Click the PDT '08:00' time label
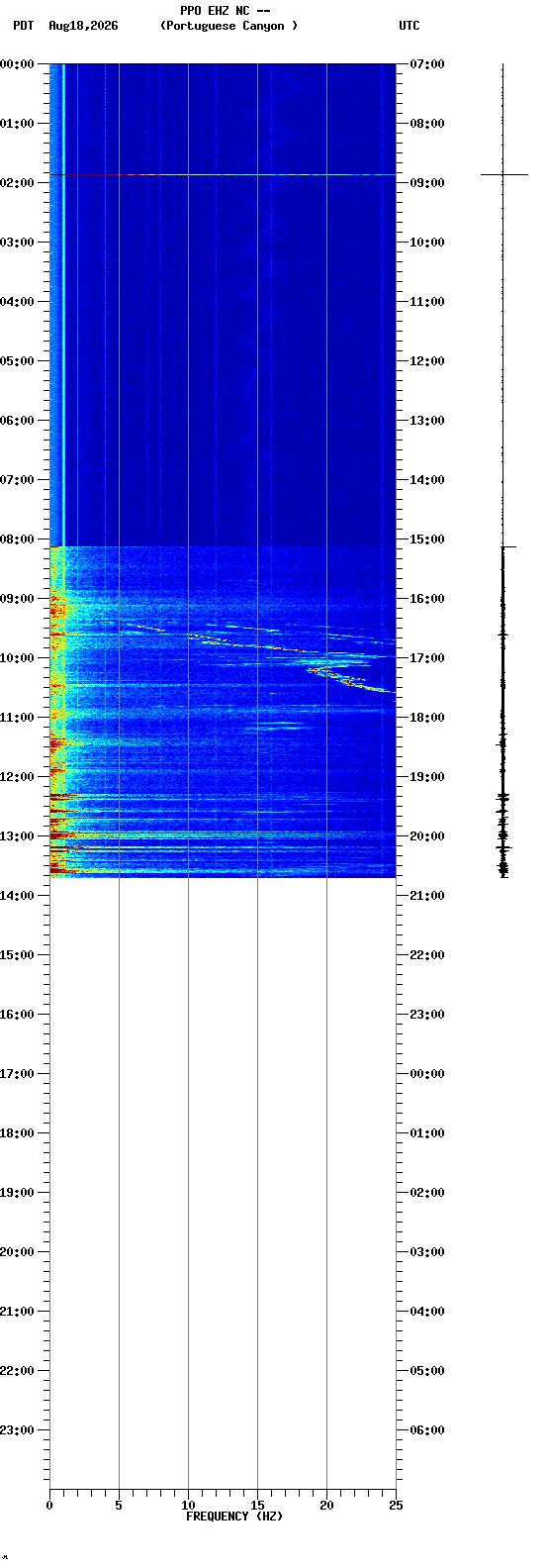Screen dimensions: 546x1568 click(18, 539)
